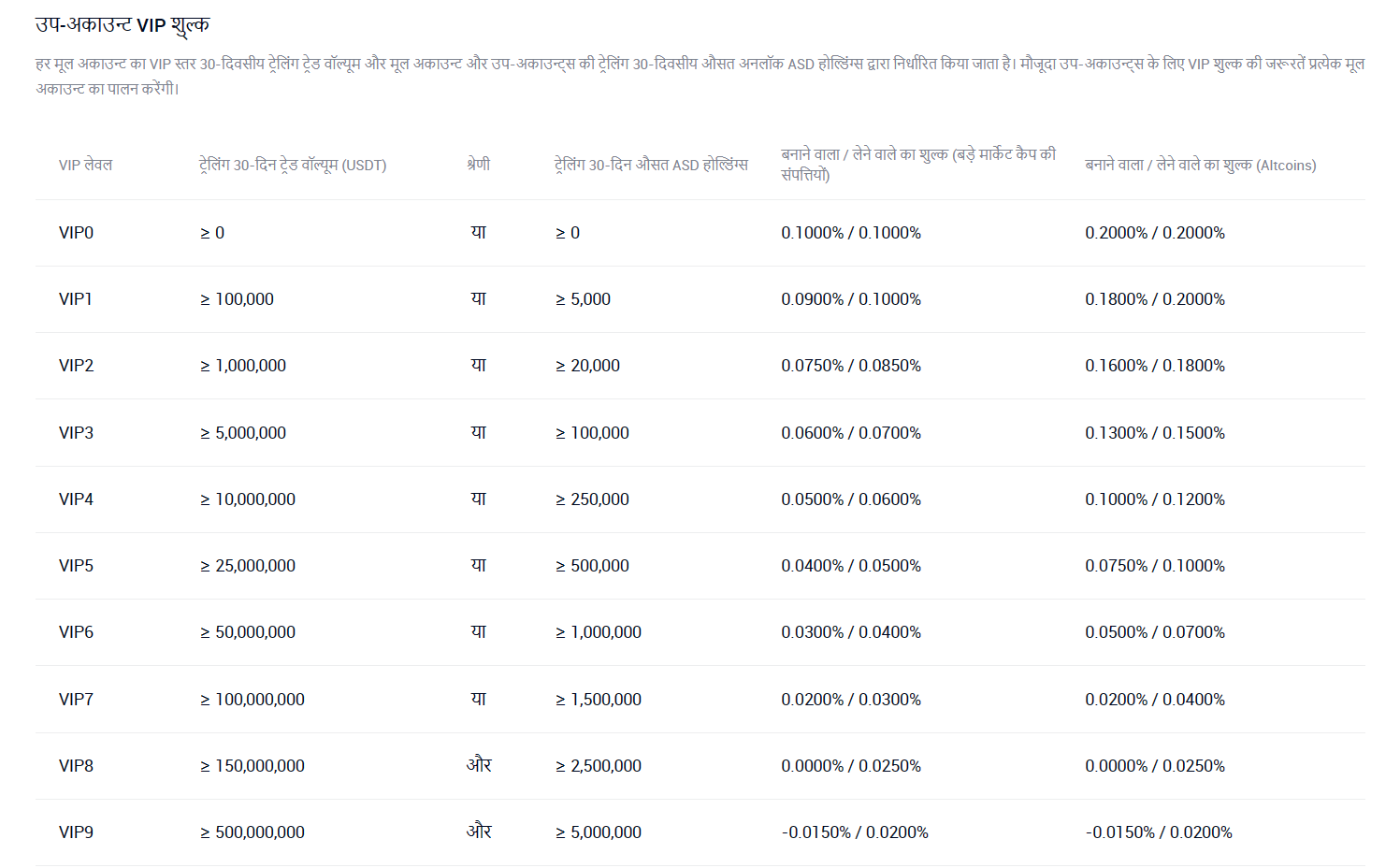Click the '0.1300% / 0.1500%' Altcoins fee

click(x=1155, y=433)
